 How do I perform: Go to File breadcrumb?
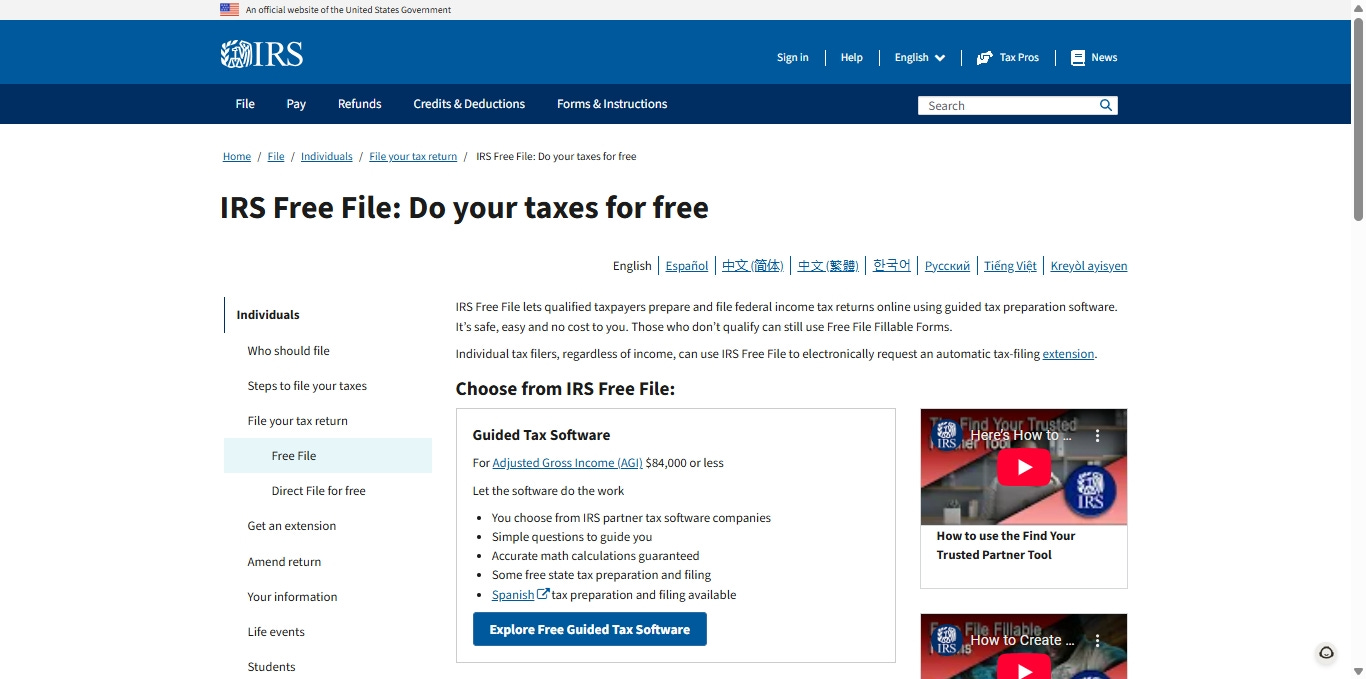tap(276, 157)
